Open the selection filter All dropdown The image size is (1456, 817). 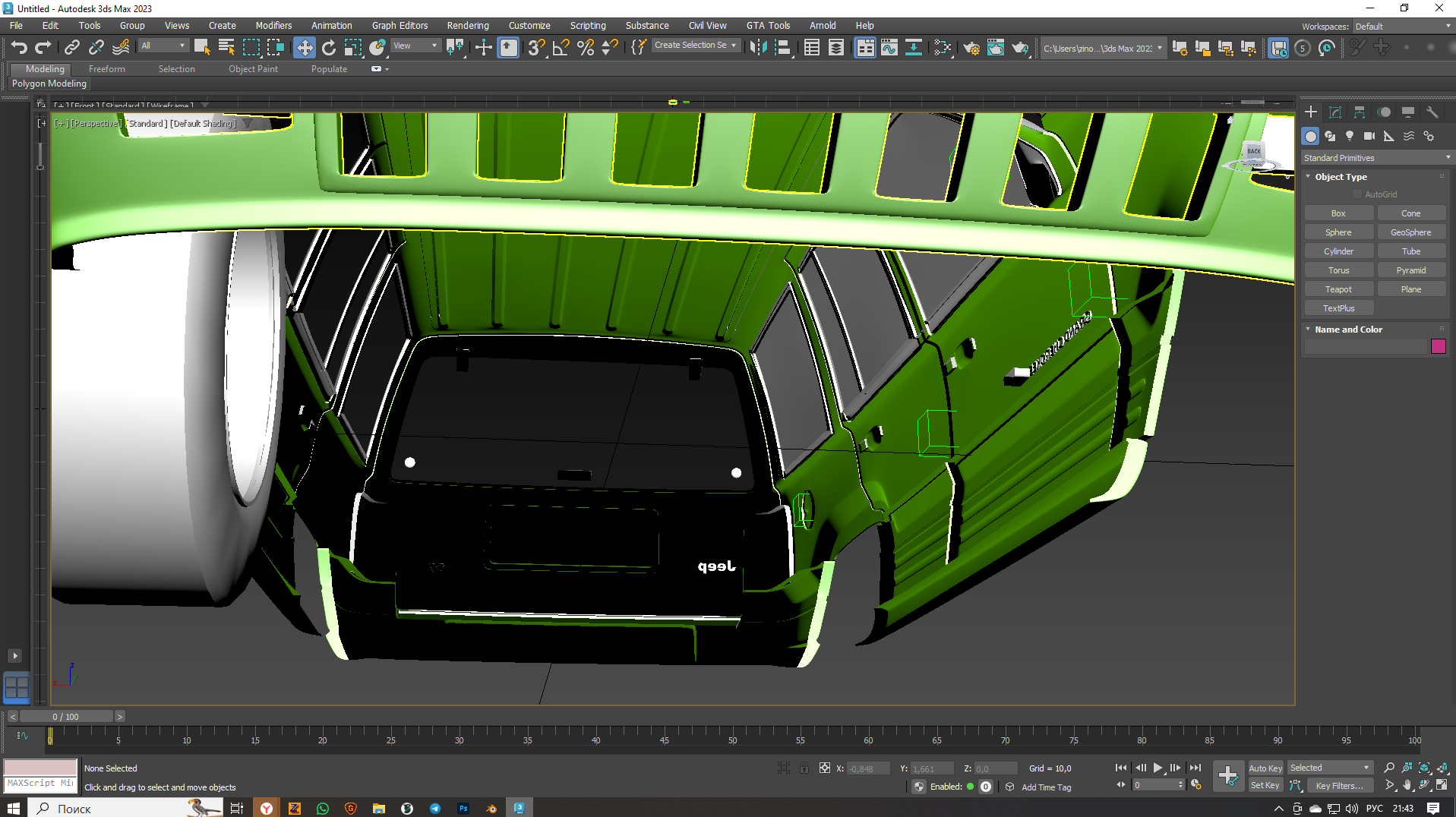(x=163, y=46)
